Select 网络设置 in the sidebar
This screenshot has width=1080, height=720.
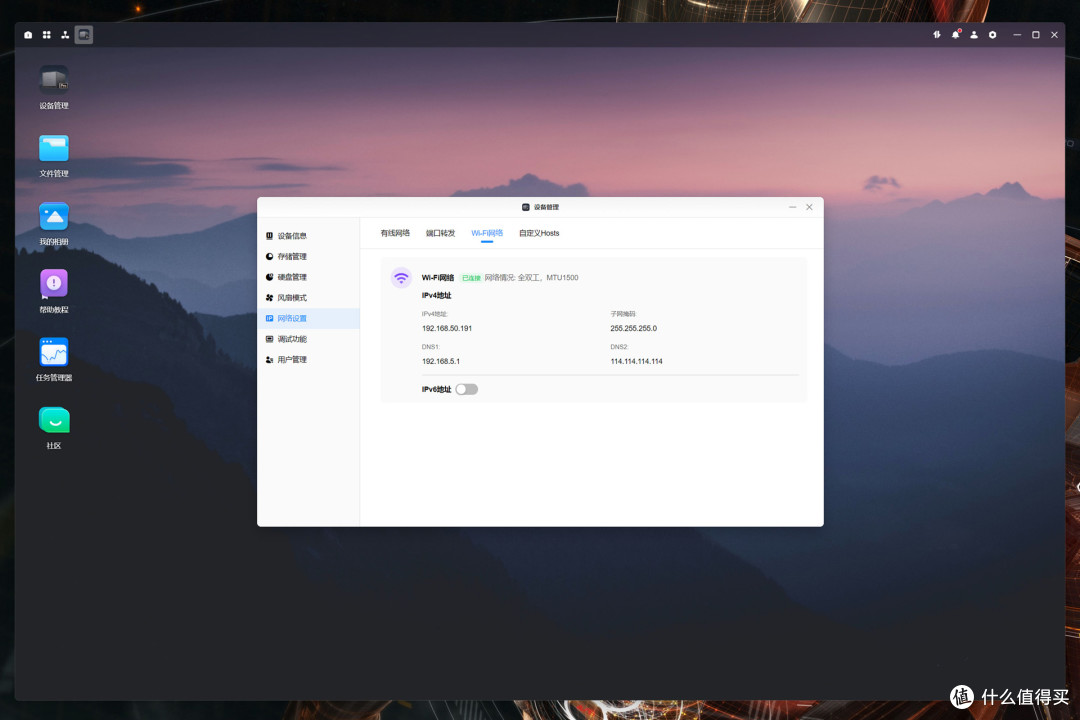(x=308, y=318)
